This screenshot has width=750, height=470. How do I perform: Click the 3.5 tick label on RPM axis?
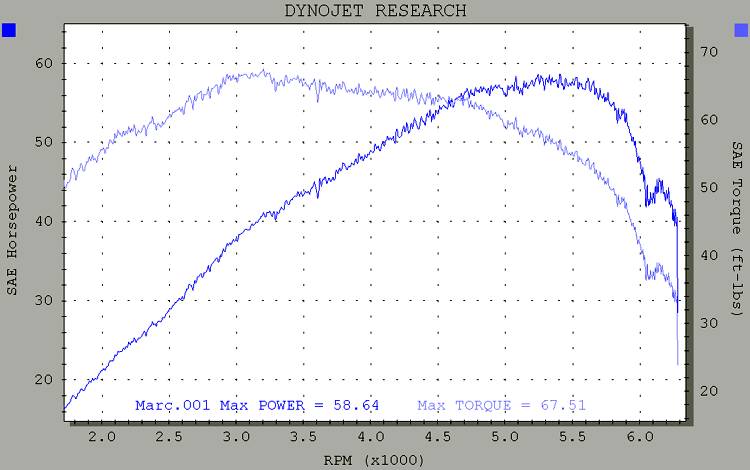304,437
